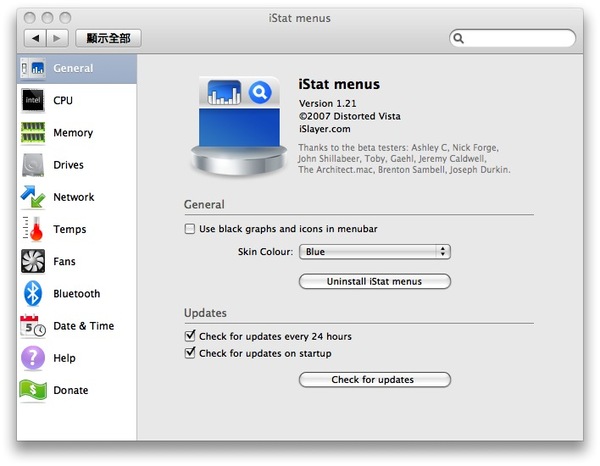Click the beta testers thanks text
The height and width of the screenshot is (466, 600).
coord(404,158)
